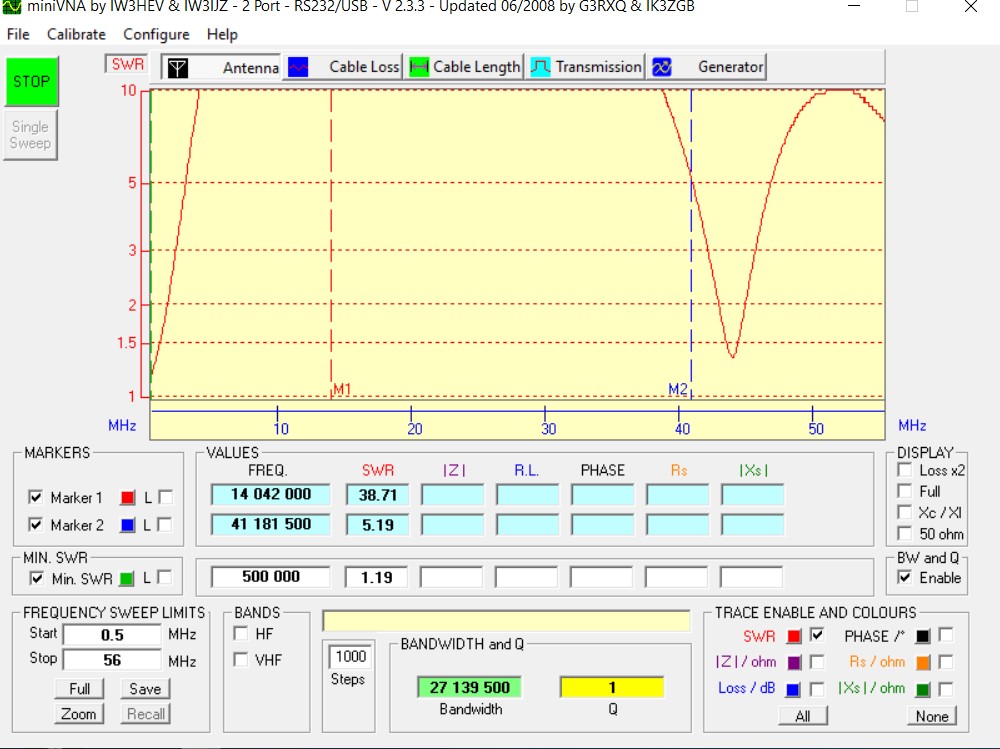Select the Antenna mode icon

tap(176, 67)
